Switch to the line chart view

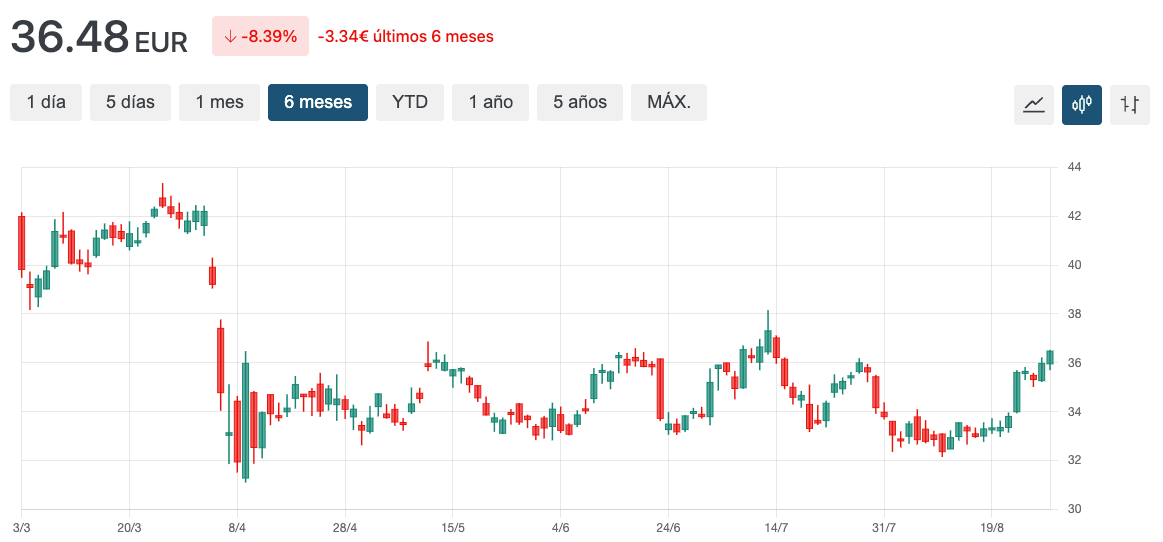(x=1034, y=104)
